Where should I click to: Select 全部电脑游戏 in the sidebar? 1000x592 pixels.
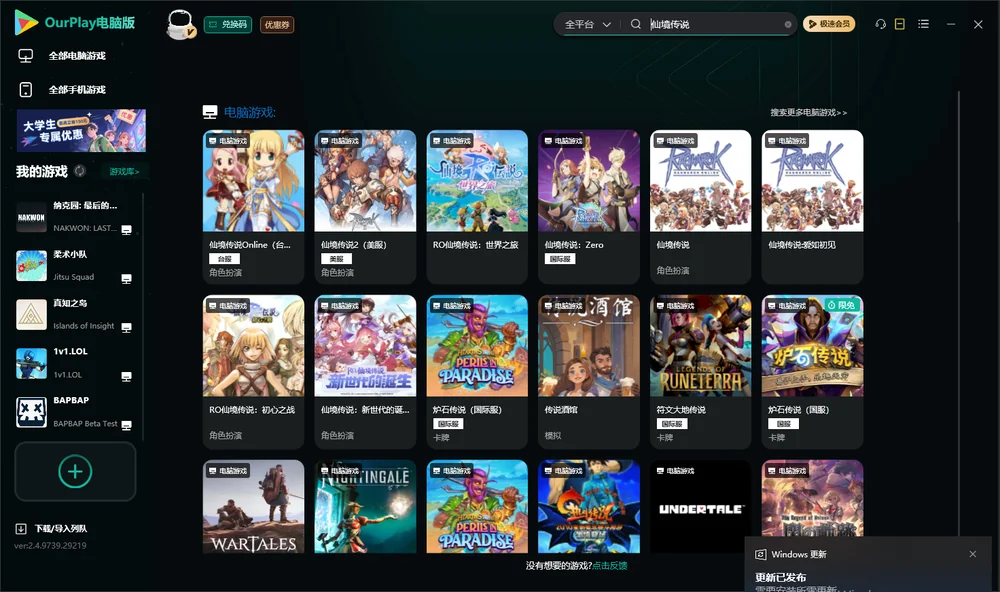click(x=77, y=56)
